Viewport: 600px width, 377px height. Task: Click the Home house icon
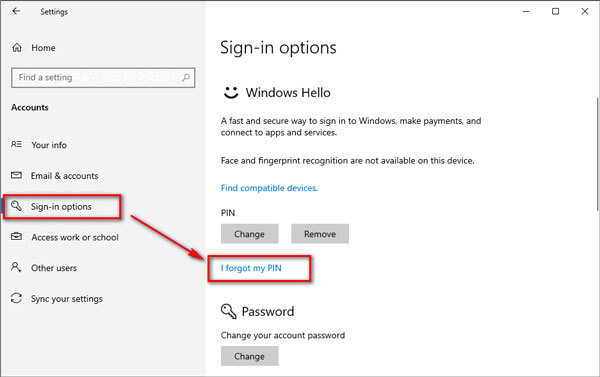[x=17, y=48]
